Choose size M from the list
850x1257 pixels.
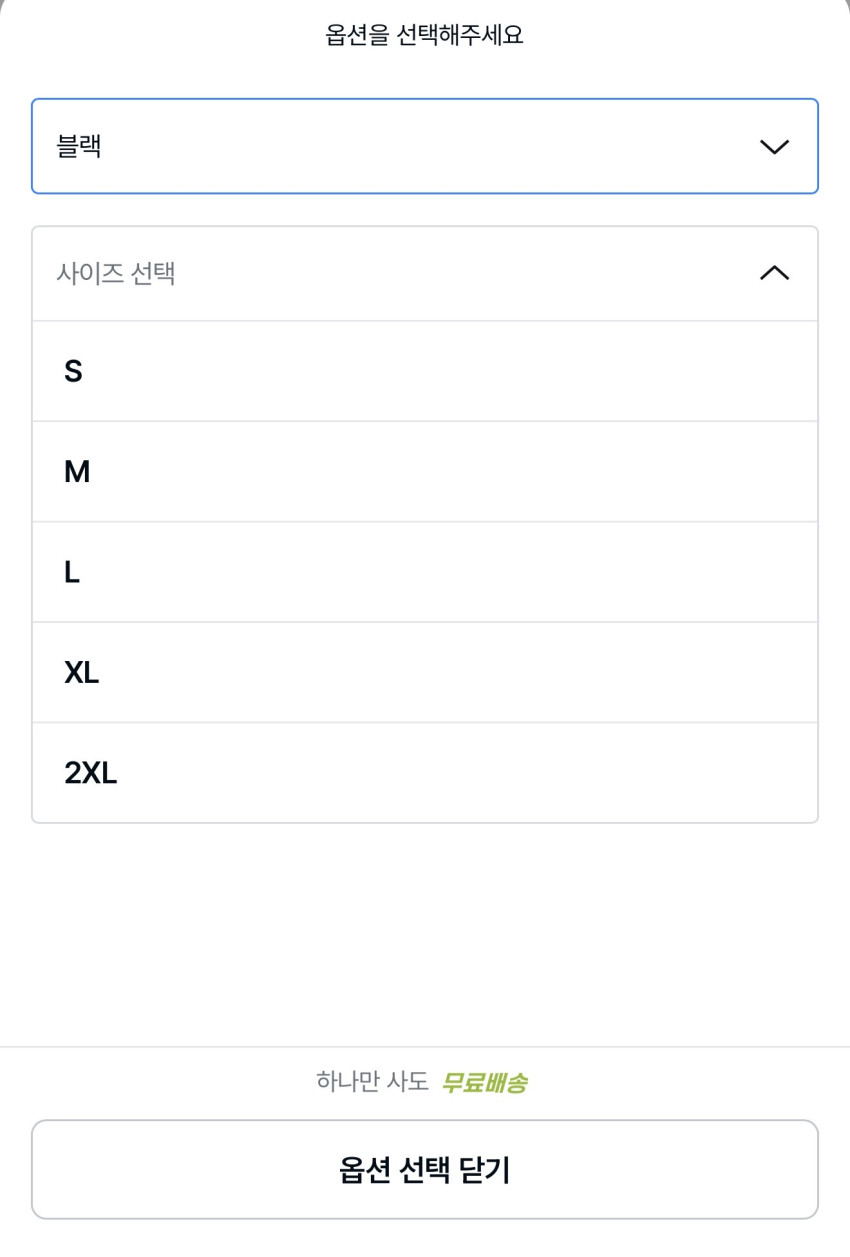pos(77,472)
